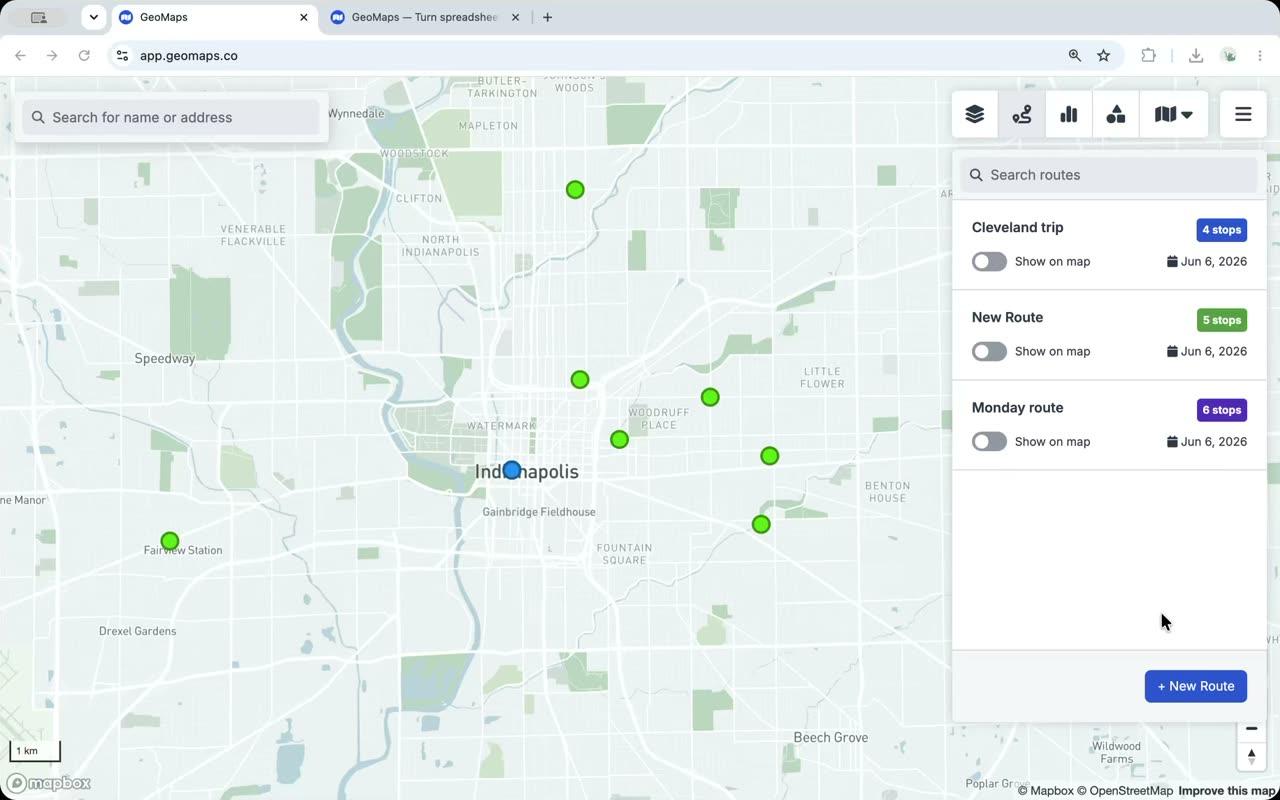This screenshot has width=1280, height=800.
Task: Click the Mapbox logo
Action: (49, 783)
